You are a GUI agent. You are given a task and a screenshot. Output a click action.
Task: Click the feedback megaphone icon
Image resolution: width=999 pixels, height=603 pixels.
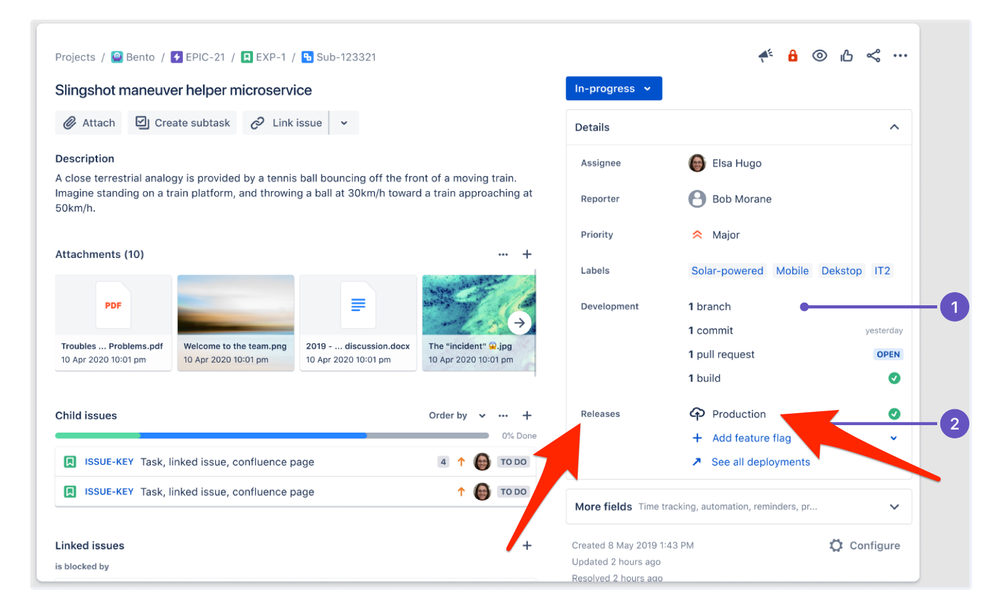[x=765, y=55]
